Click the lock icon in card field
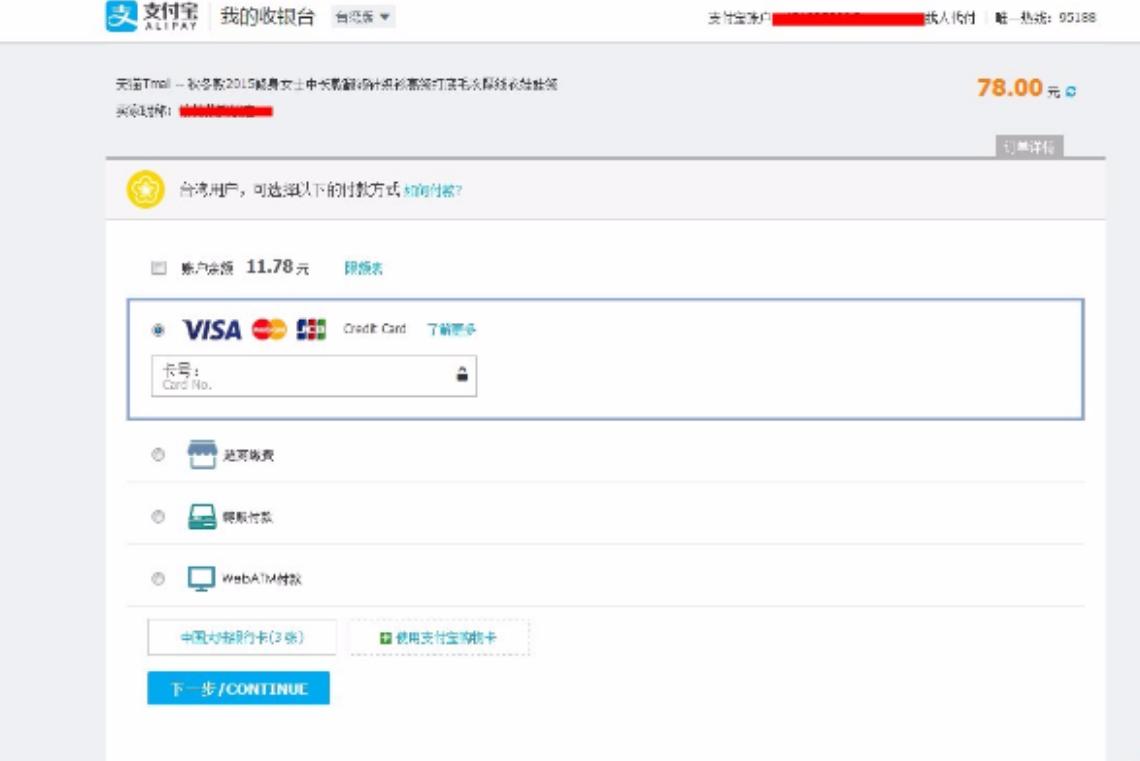Viewport: 1140px width, 761px height. [x=462, y=374]
